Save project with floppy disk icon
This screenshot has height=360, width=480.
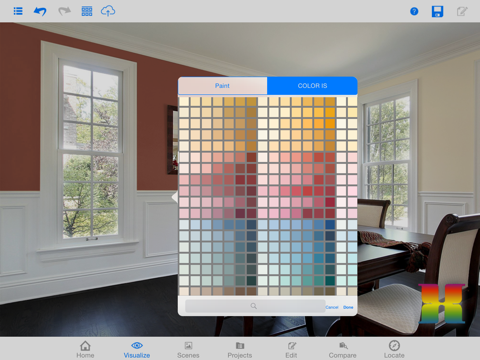click(437, 12)
